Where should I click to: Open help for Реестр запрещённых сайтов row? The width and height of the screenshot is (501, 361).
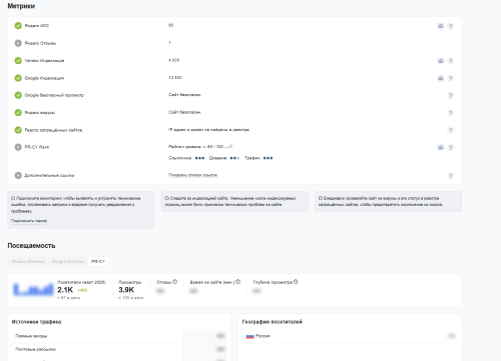tap(450, 130)
